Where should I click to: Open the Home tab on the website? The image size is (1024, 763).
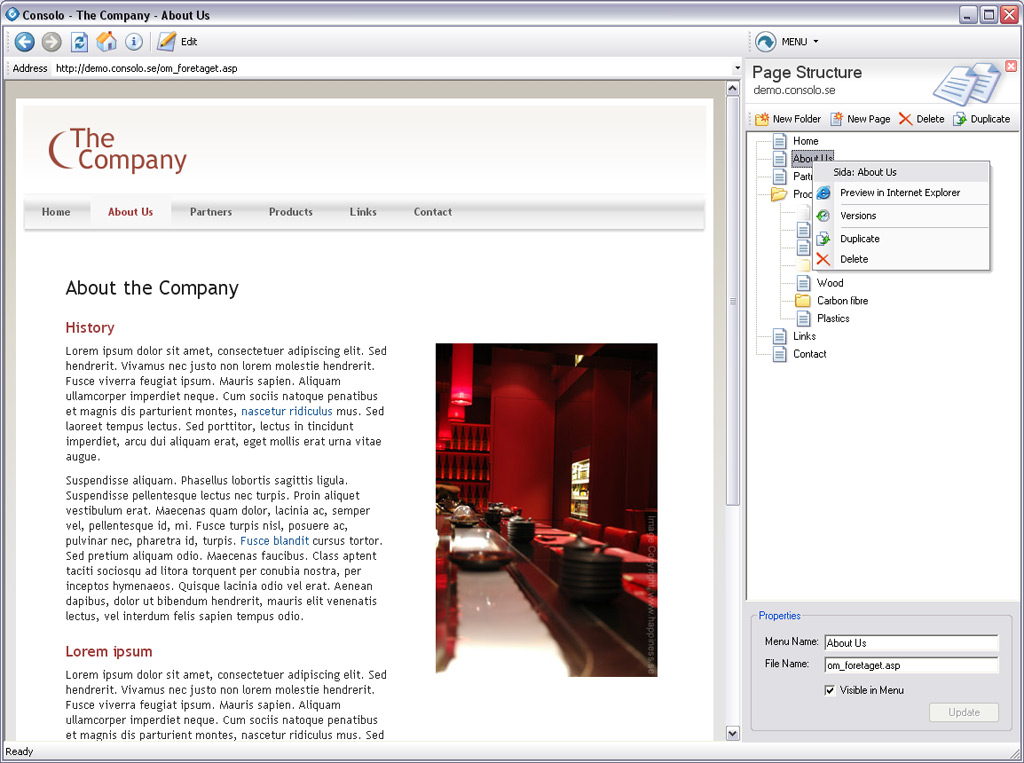[x=56, y=212]
